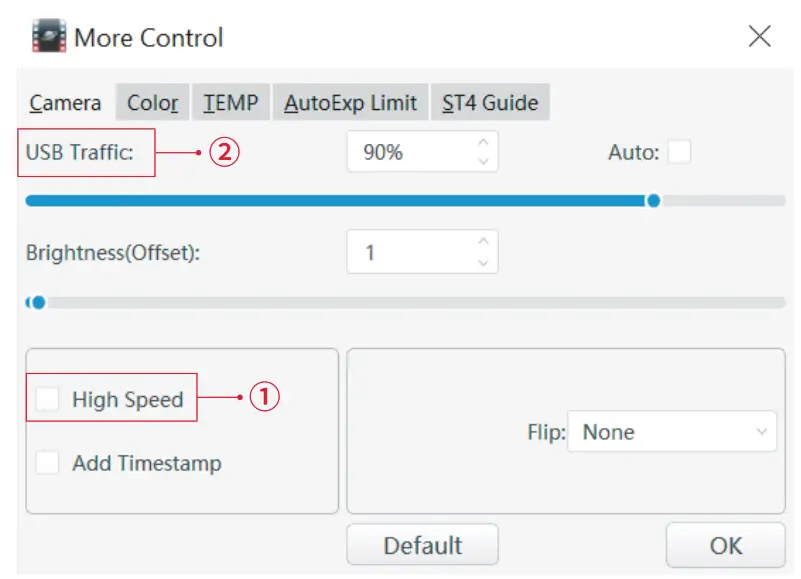Viewport: 801px width, 579px height.
Task: Click the Brightness(Offset) slider handle
Action: (x=38, y=301)
